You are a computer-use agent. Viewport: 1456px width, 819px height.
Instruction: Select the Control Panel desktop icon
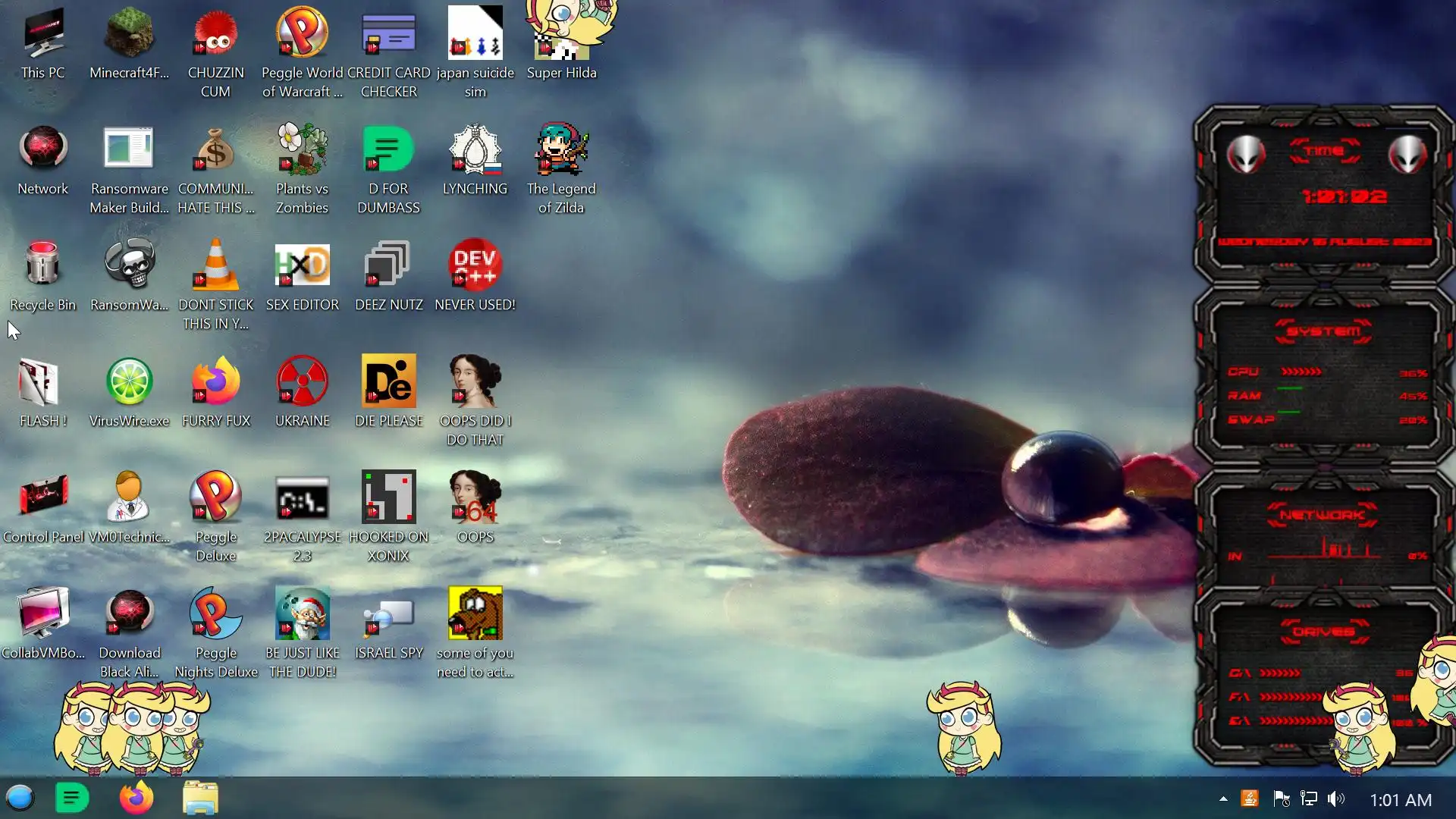coord(43,497)
